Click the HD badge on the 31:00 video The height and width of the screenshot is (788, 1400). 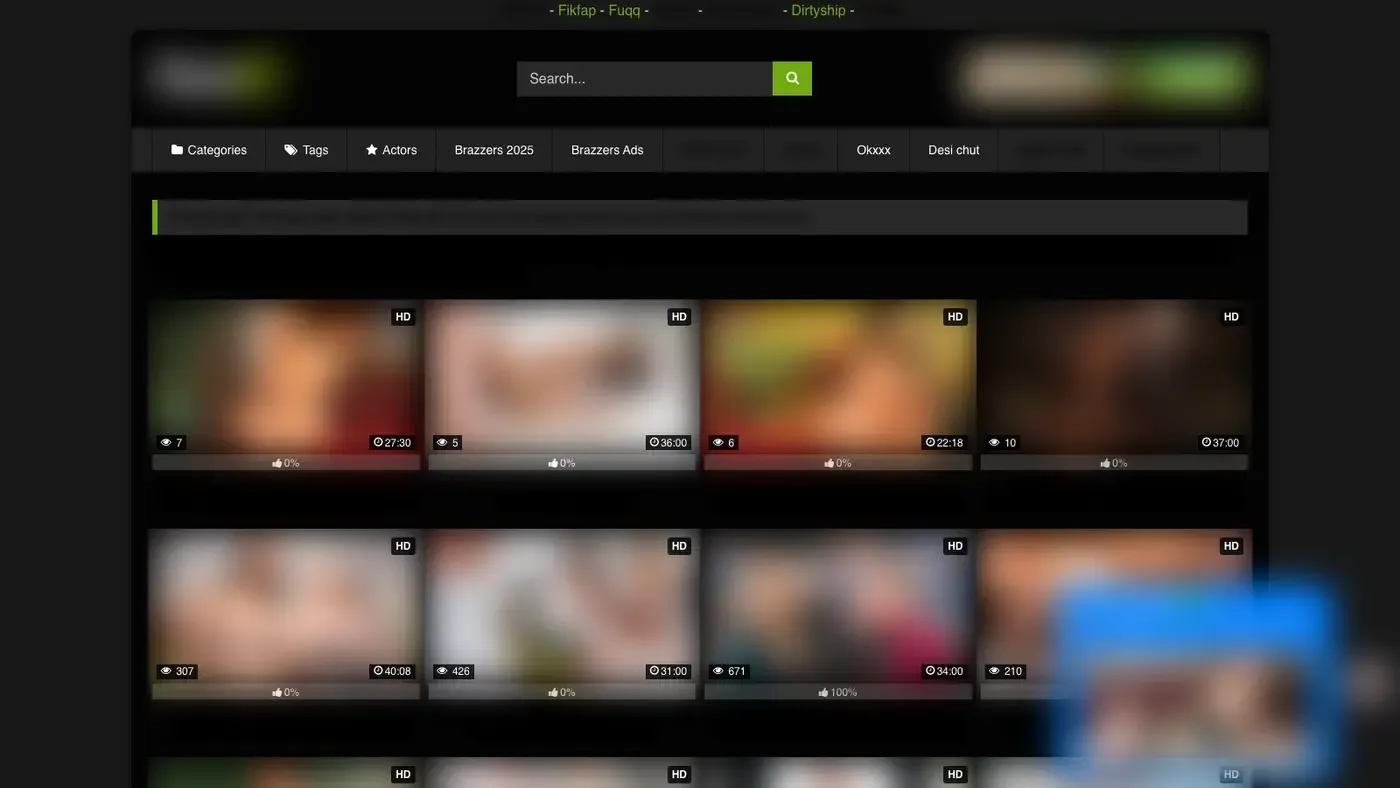click(x=679, y=546)
